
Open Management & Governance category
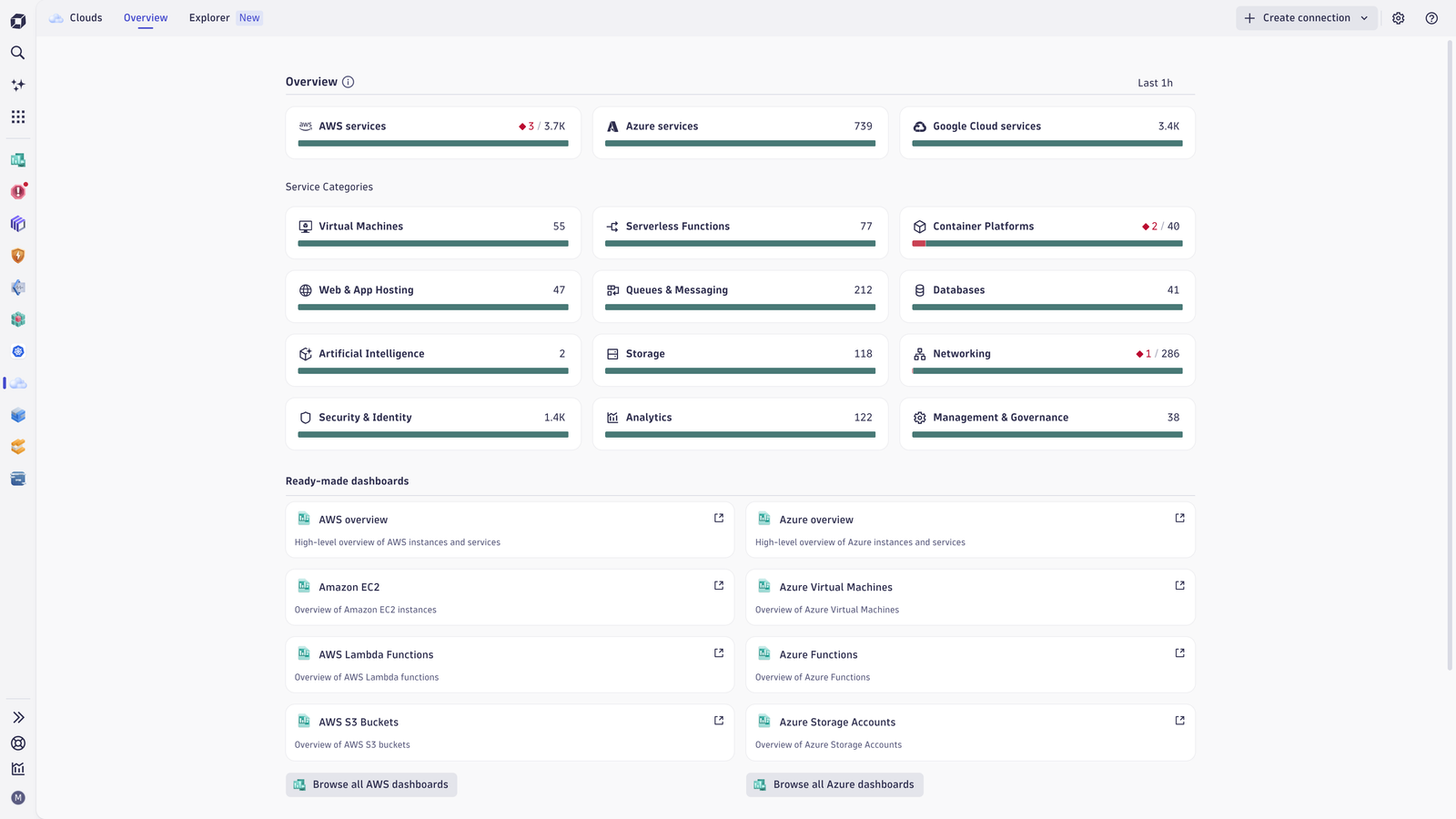1047,424
